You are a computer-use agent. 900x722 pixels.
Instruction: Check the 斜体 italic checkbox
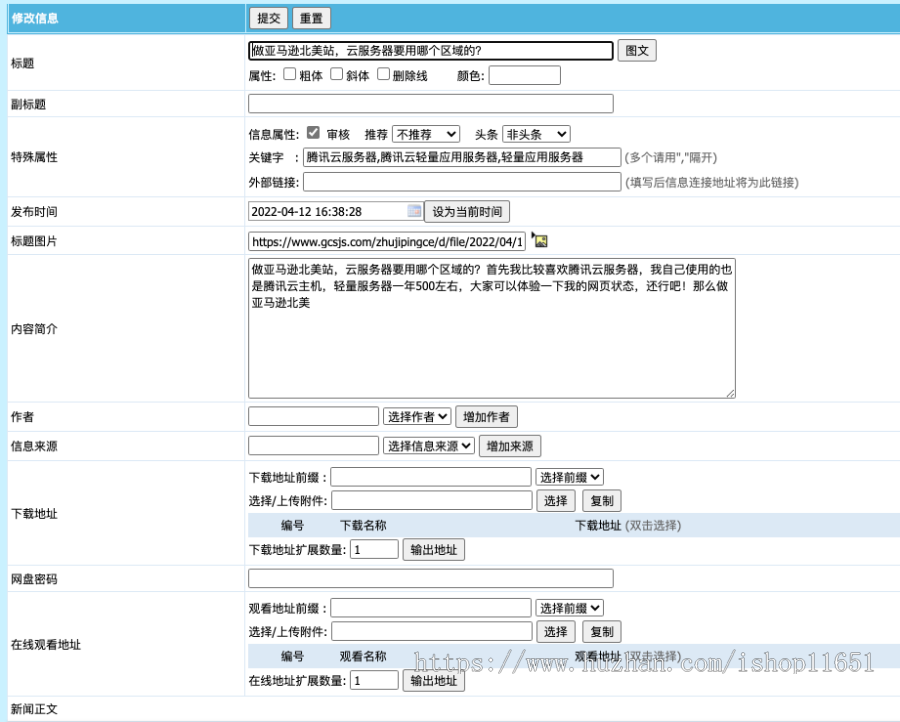click(x=337, y=74)
